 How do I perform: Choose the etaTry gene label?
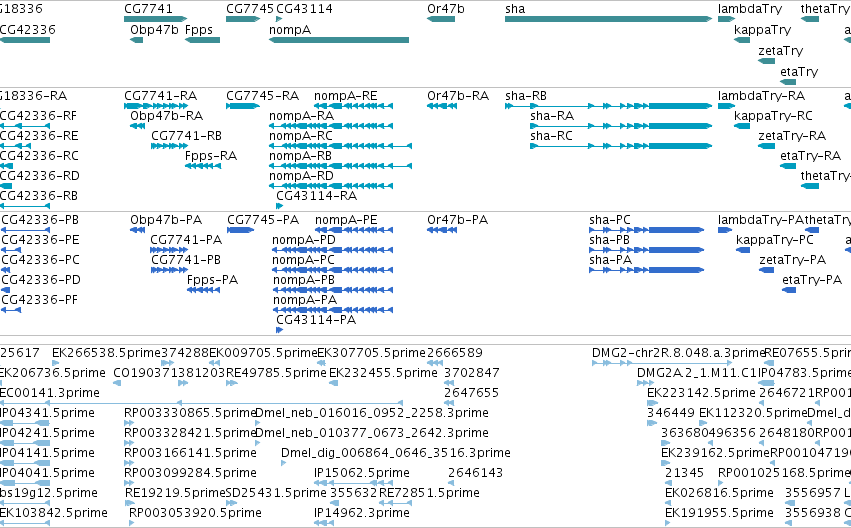point(799,72)
